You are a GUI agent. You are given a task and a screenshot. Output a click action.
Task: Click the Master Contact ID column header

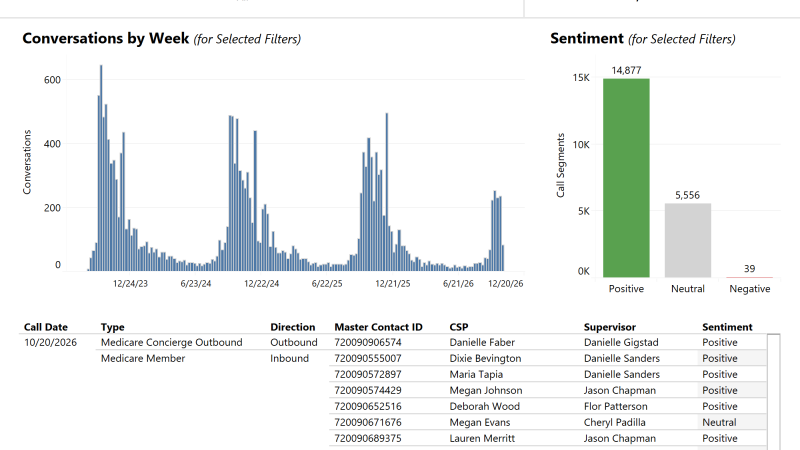(x=378, y=327)
